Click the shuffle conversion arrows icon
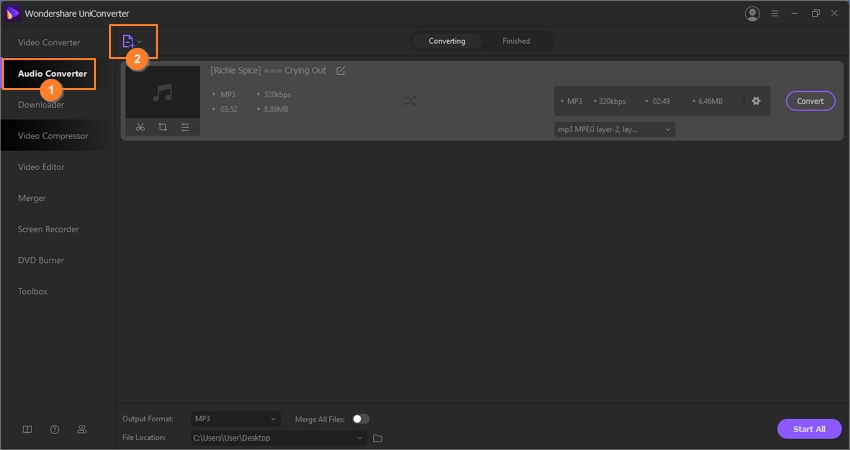Screen dimensions: 850x450 [410, 101]
